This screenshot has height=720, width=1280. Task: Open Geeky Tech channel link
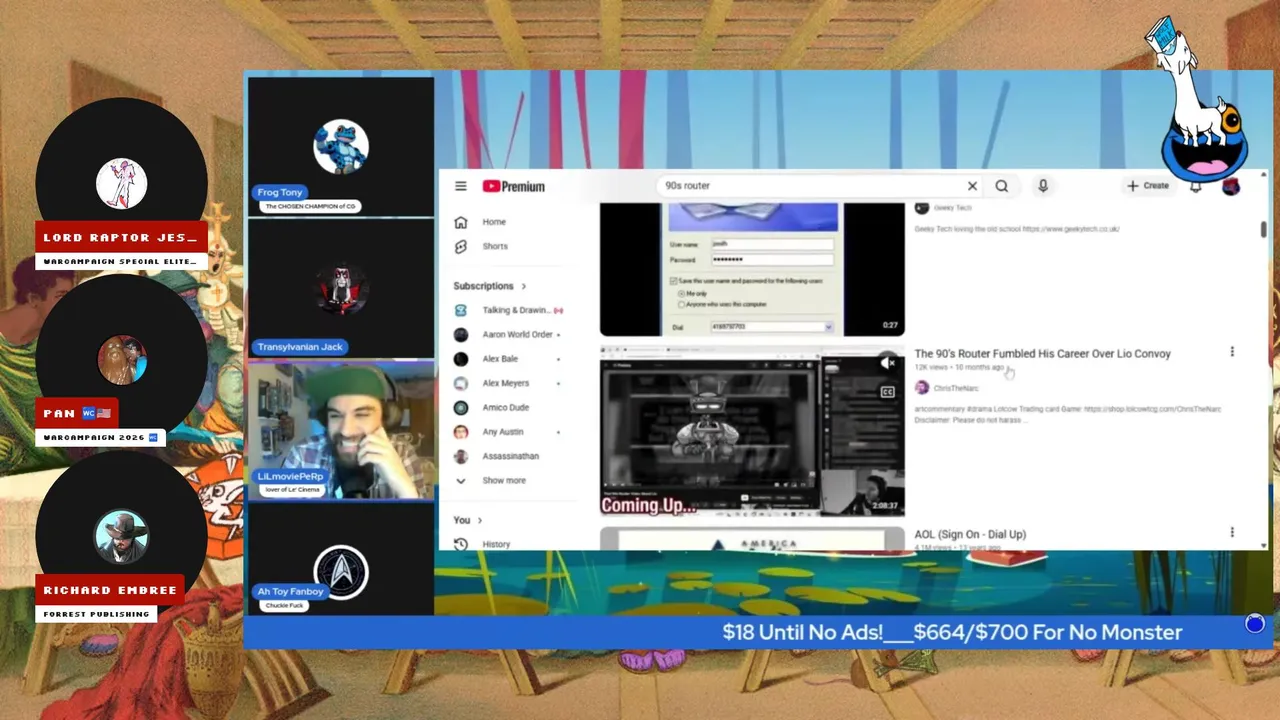coord(953,208)
